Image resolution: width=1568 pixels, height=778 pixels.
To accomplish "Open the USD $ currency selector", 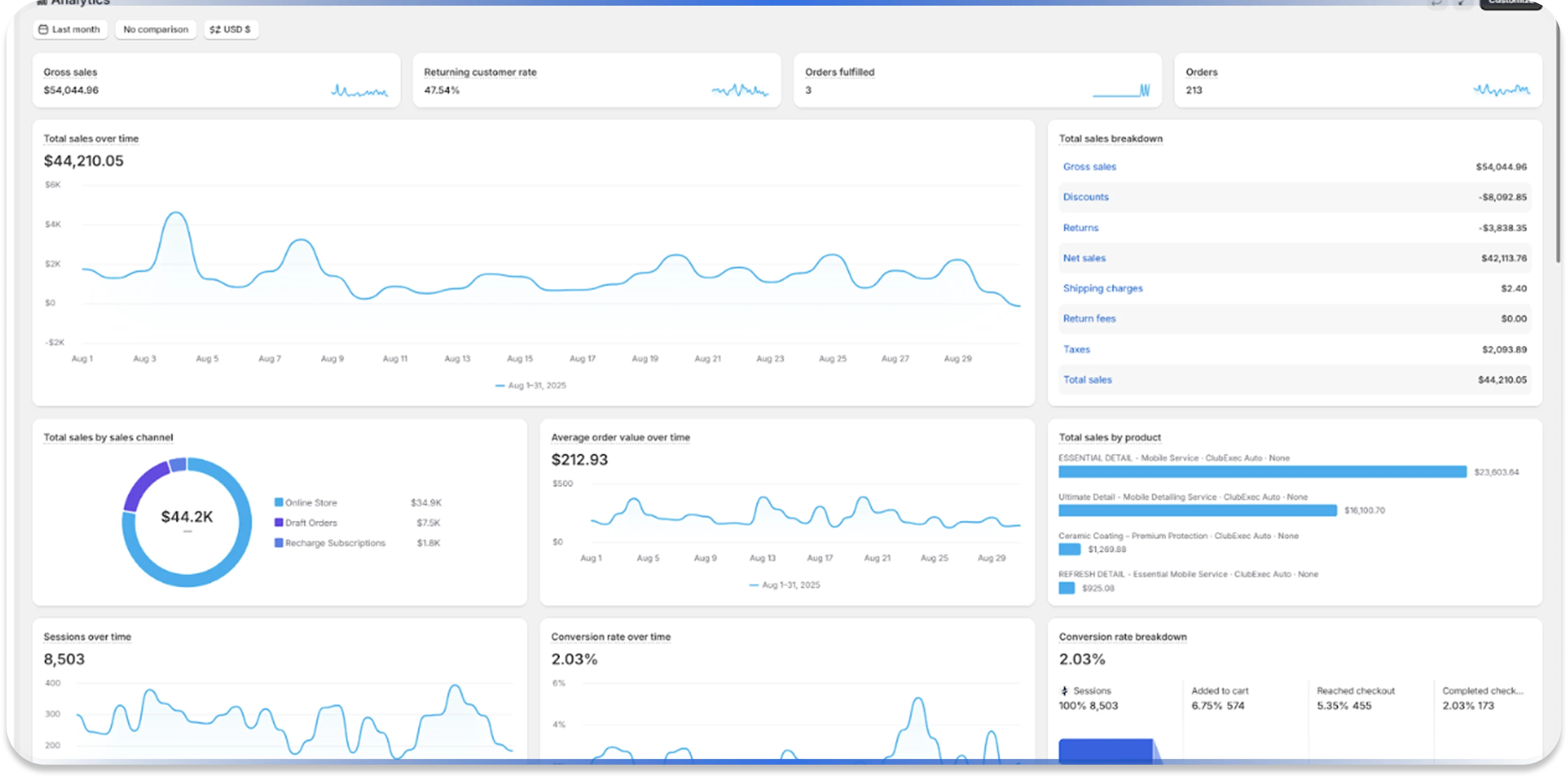I will (231, 28).
